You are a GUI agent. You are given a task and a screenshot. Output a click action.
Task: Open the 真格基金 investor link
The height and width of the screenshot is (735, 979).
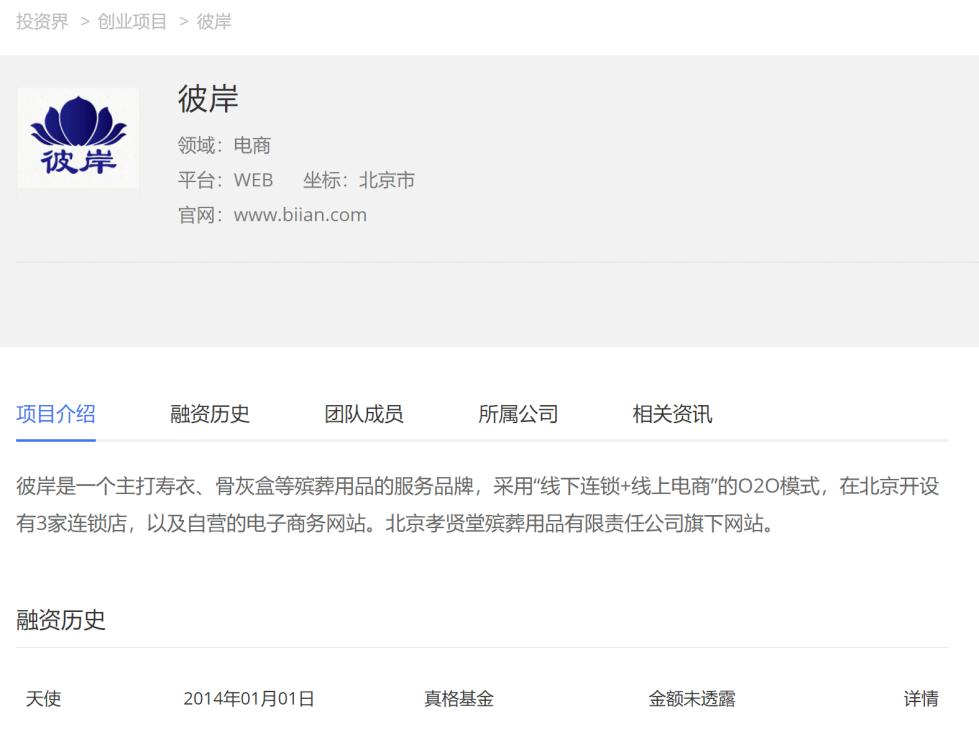point(459,698)
